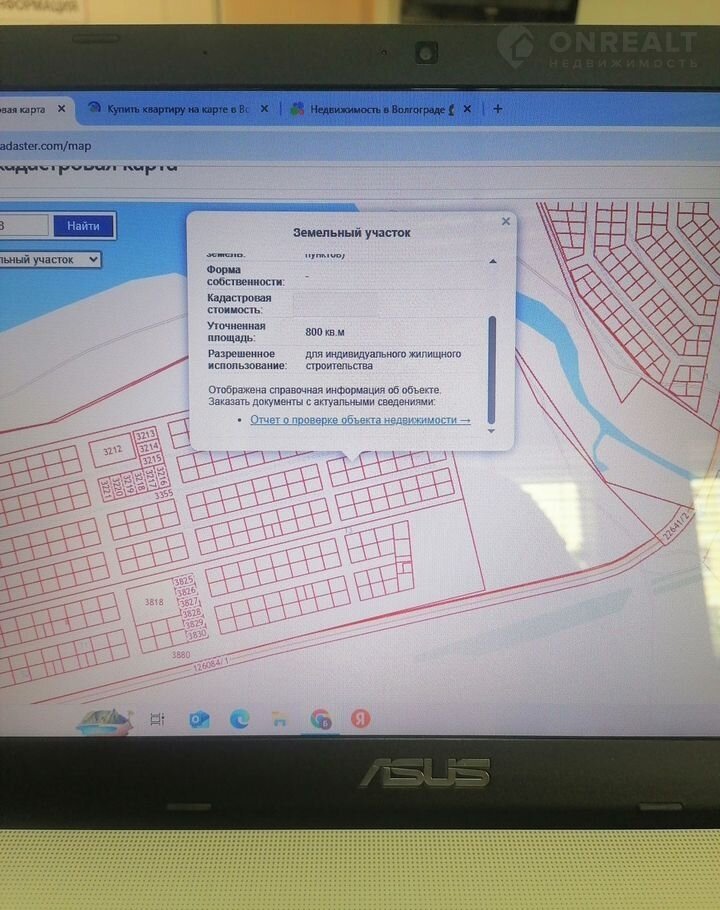Launch Yandex browser from the taskbar
The image size is (720, 910).
point(360,719)
